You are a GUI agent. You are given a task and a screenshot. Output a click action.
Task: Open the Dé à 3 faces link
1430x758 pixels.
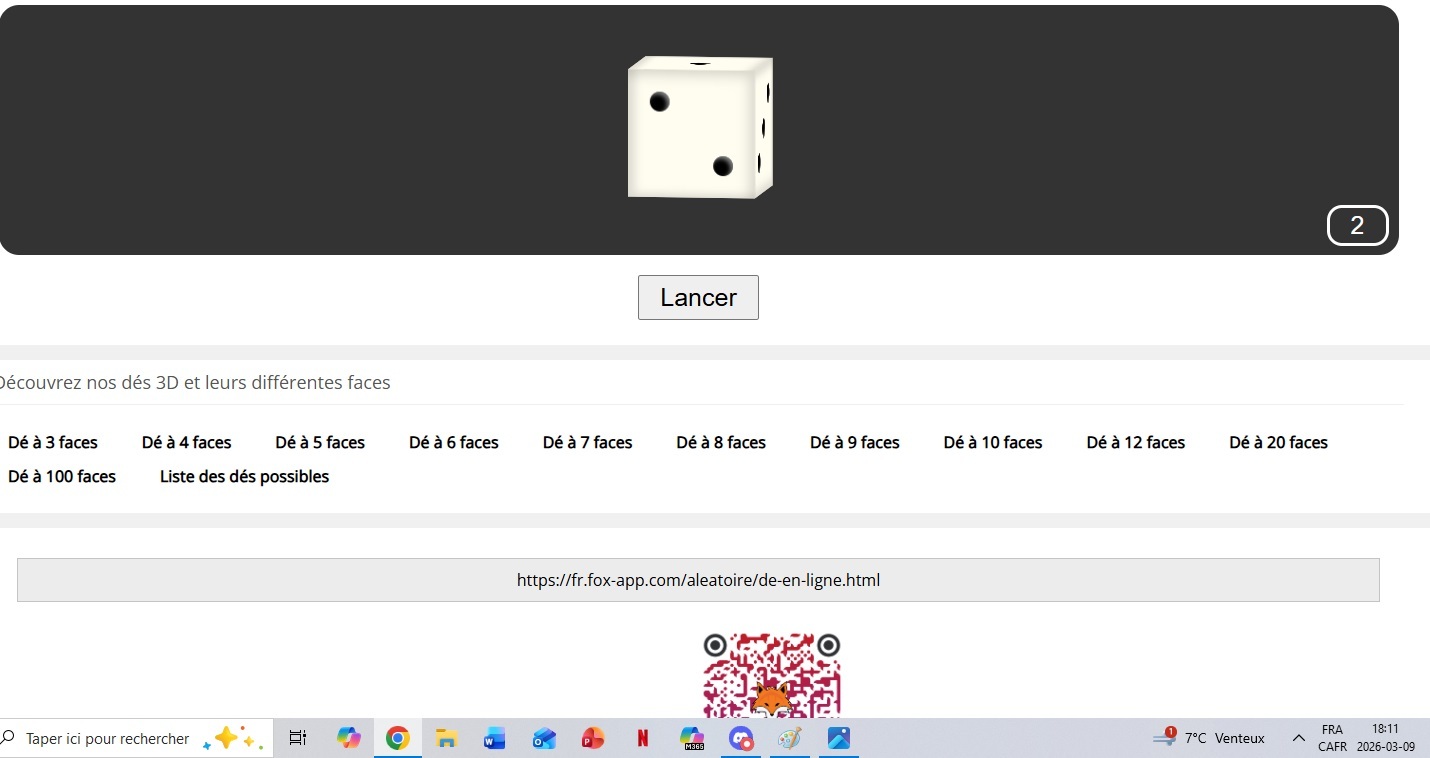tap(53, 442)
